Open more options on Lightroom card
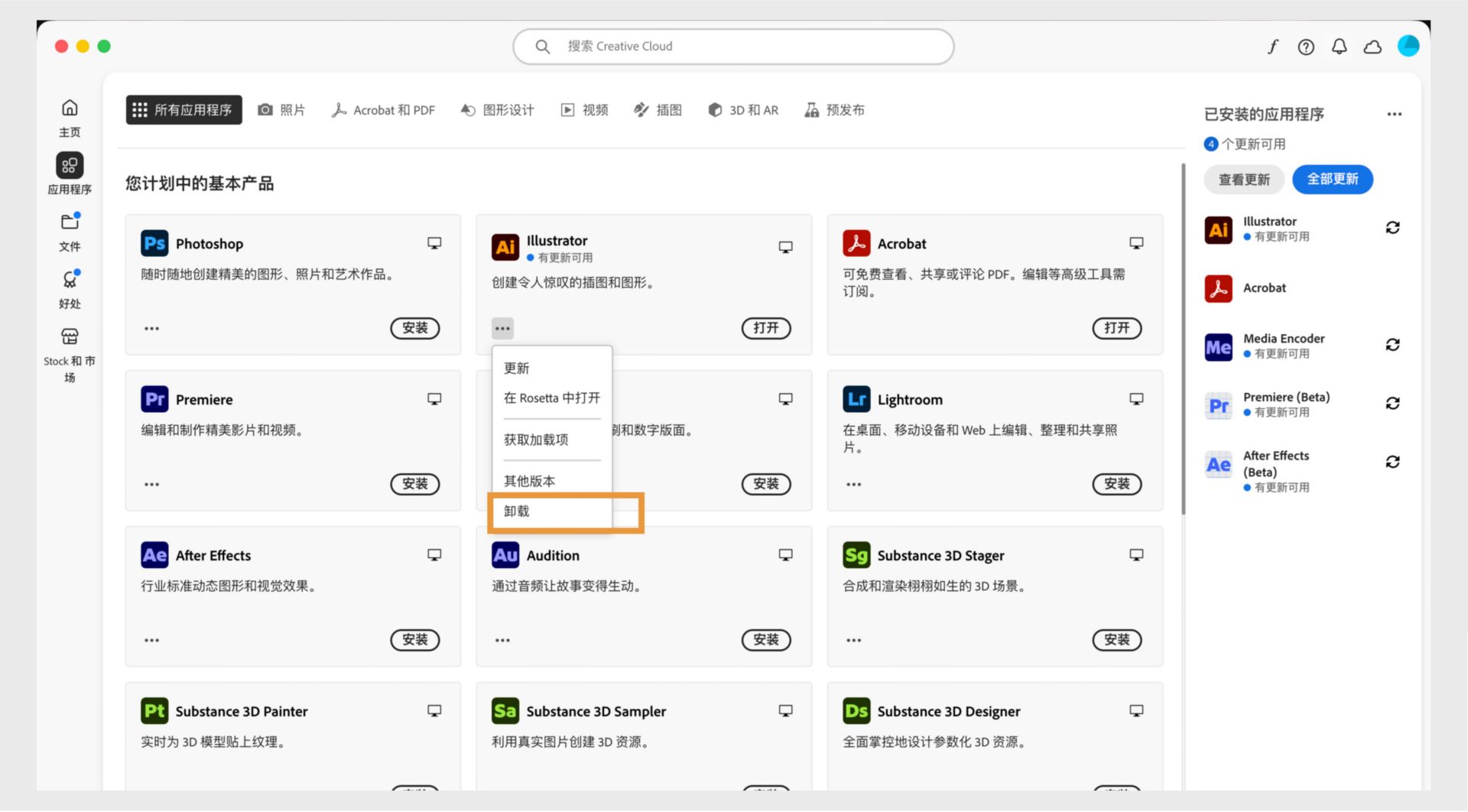This screenshot has width=1468, height=812. coord(853,485)
